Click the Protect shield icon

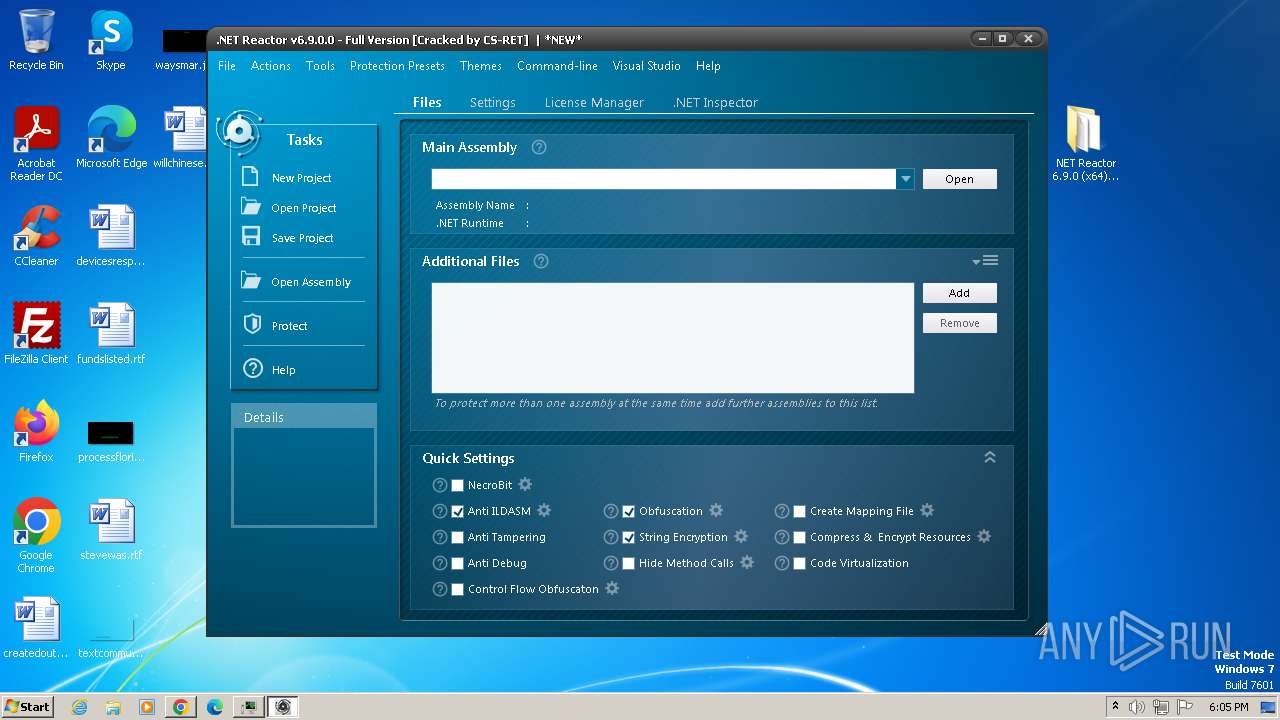[x=252, y=325]
